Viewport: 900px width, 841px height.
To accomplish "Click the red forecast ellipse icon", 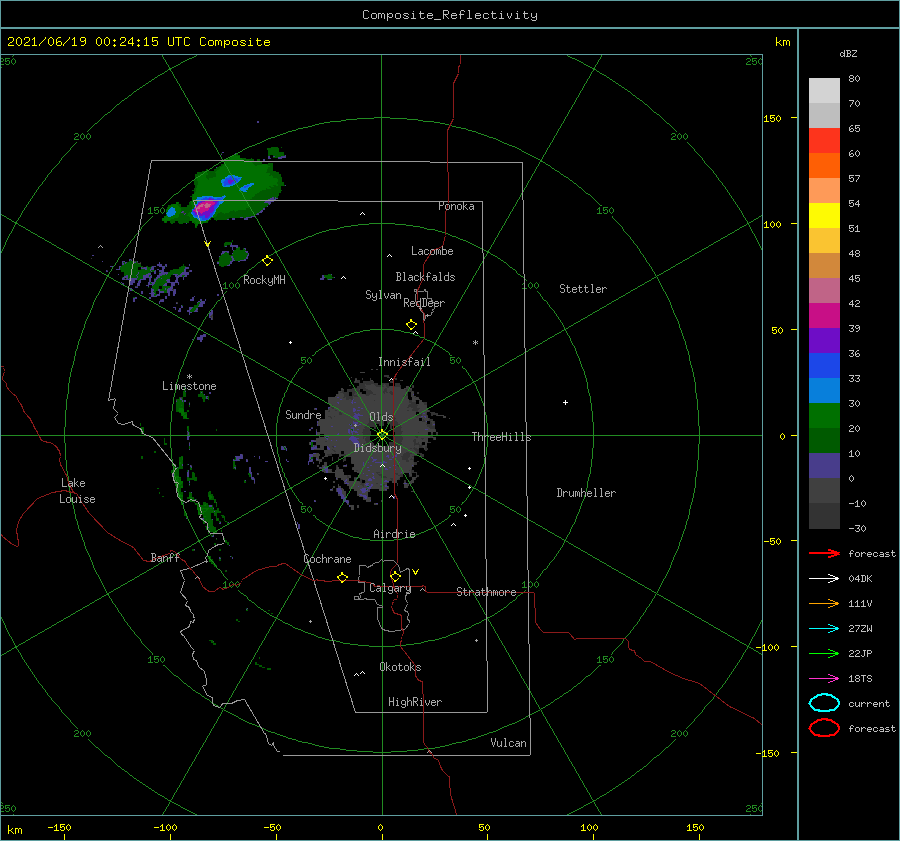I will click(824, 728).
